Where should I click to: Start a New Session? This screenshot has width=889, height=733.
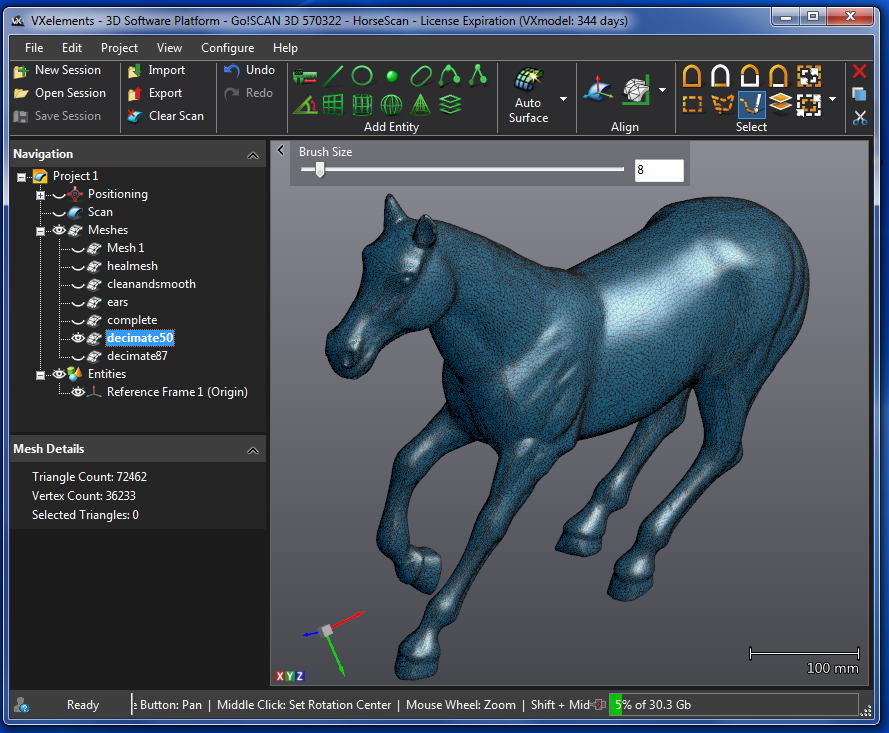57,70
